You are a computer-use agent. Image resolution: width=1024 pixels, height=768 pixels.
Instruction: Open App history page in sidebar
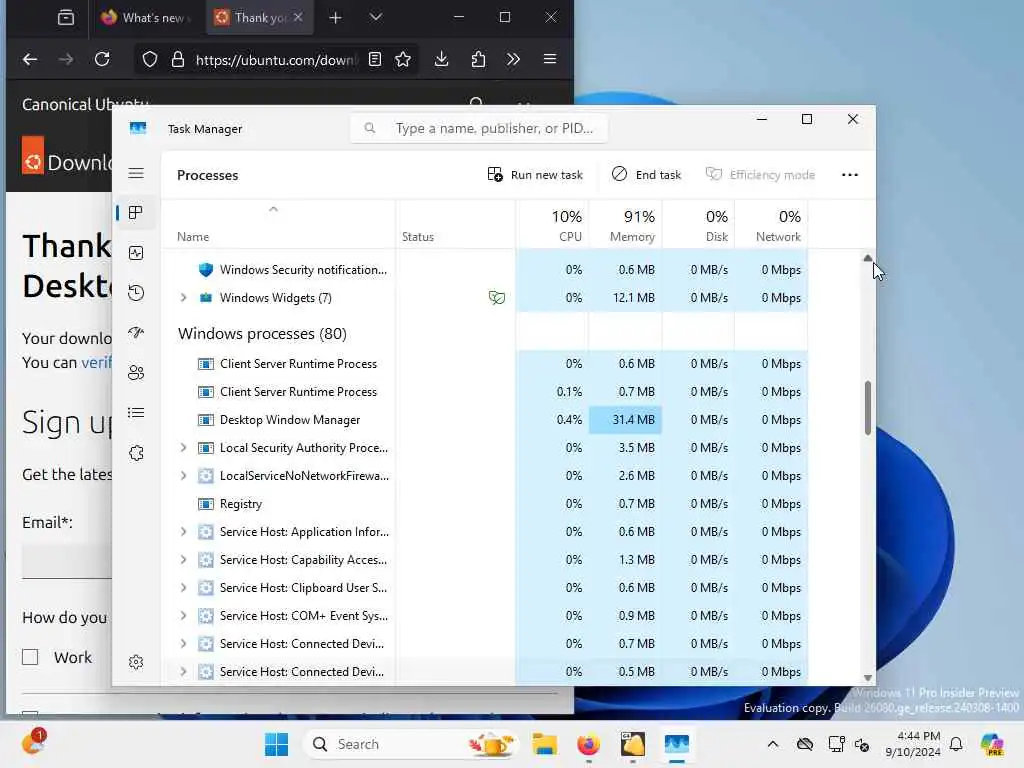(136, 293)
